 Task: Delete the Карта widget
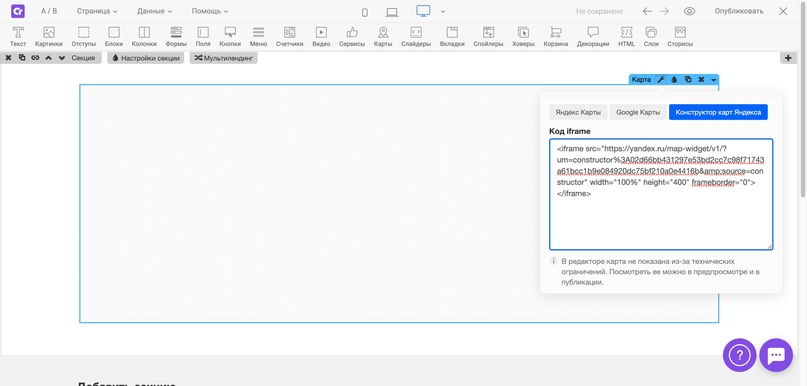pyautogui.click(x=701, y=80)
